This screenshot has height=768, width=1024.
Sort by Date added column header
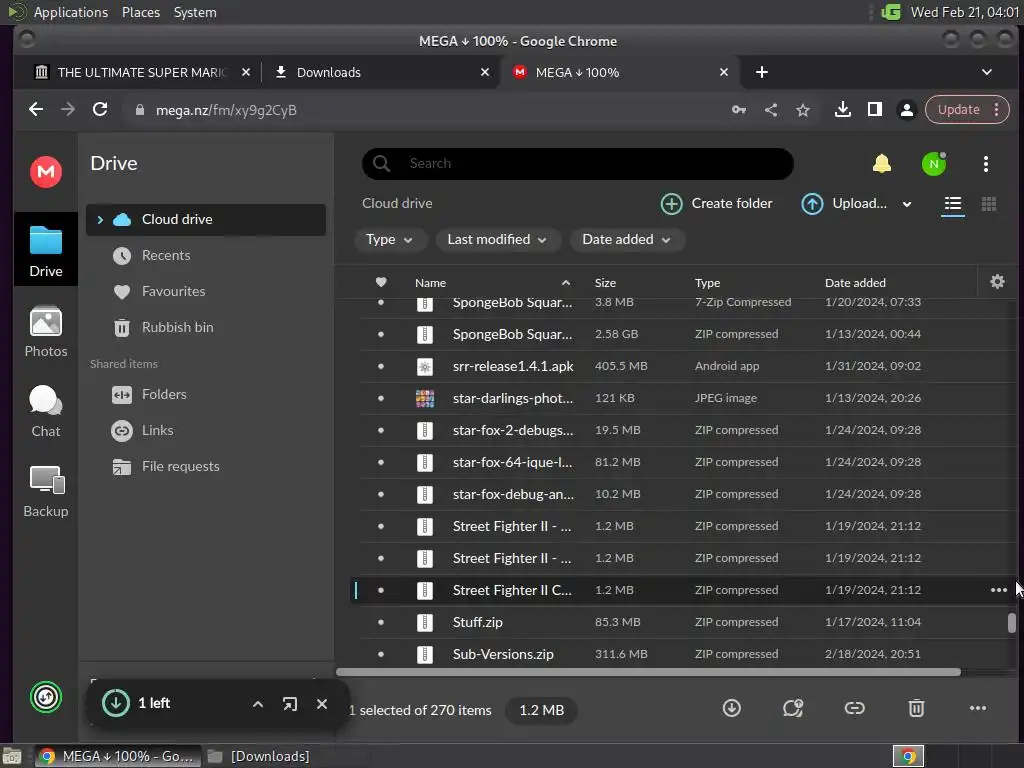[x=855, y=283]
